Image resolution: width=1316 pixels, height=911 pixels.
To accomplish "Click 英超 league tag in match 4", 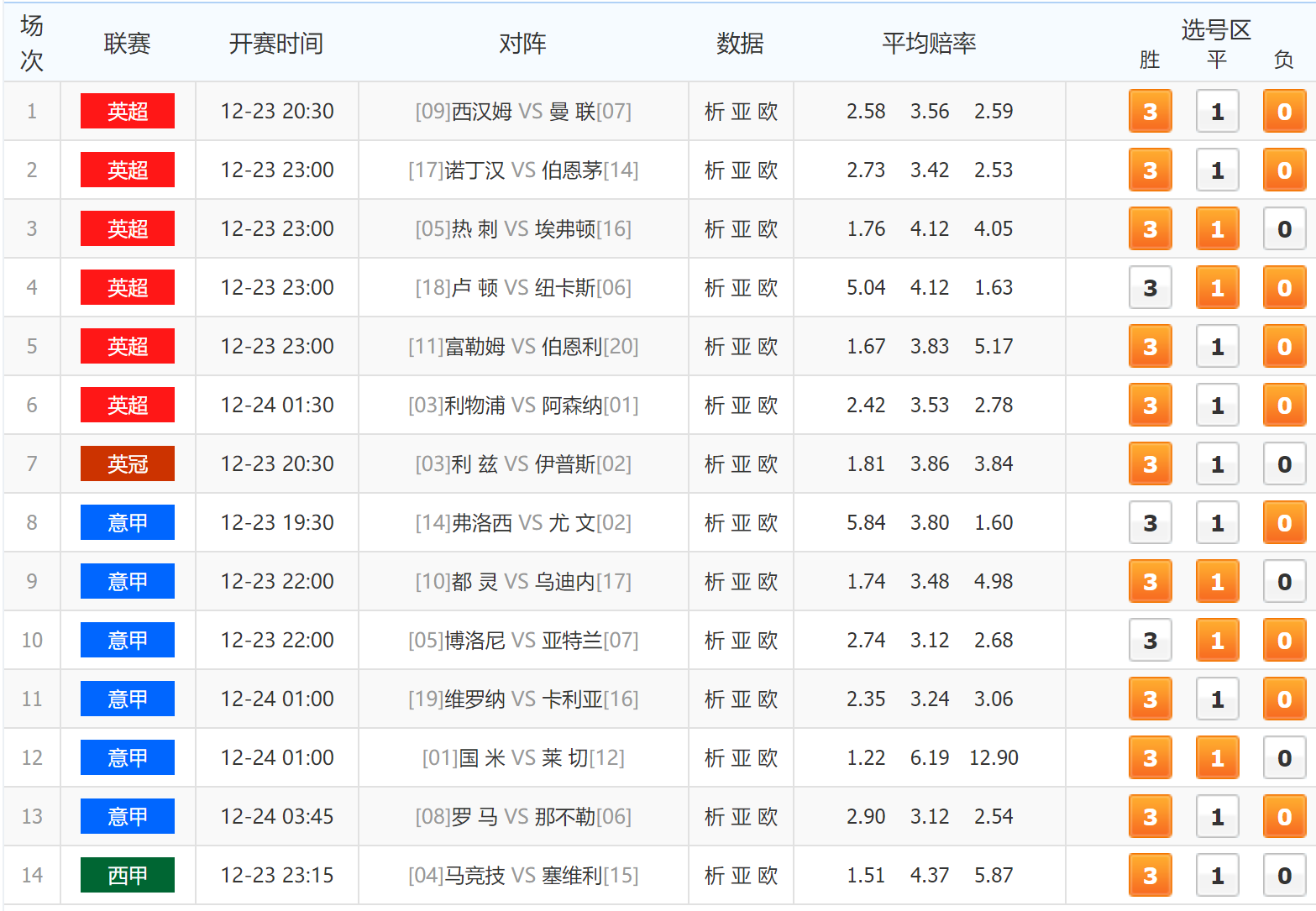I will [x=128, y=287].
